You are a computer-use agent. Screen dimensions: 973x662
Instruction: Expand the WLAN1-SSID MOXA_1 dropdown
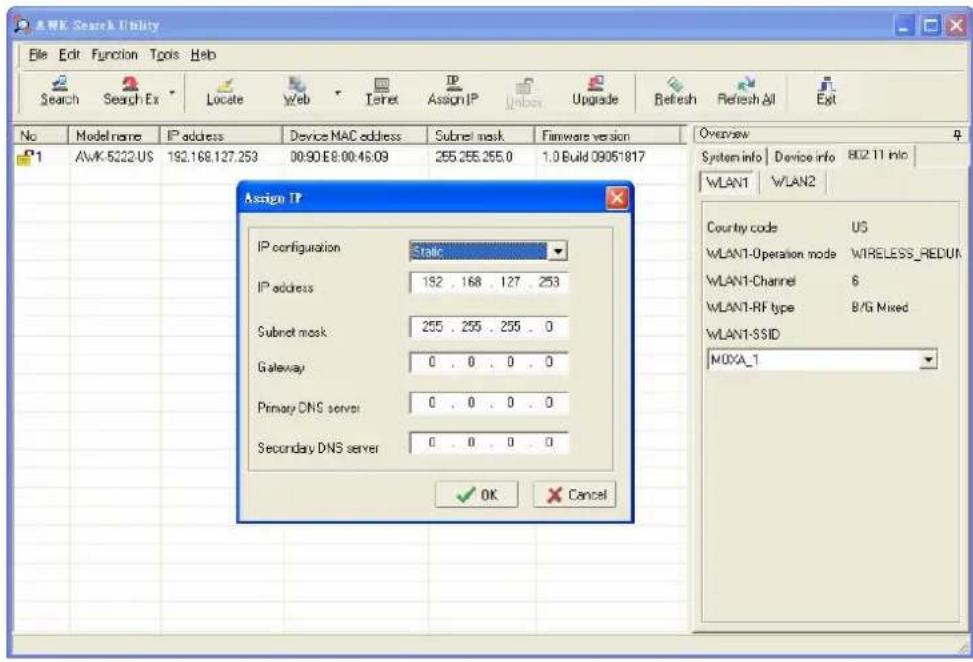(928, 360)
